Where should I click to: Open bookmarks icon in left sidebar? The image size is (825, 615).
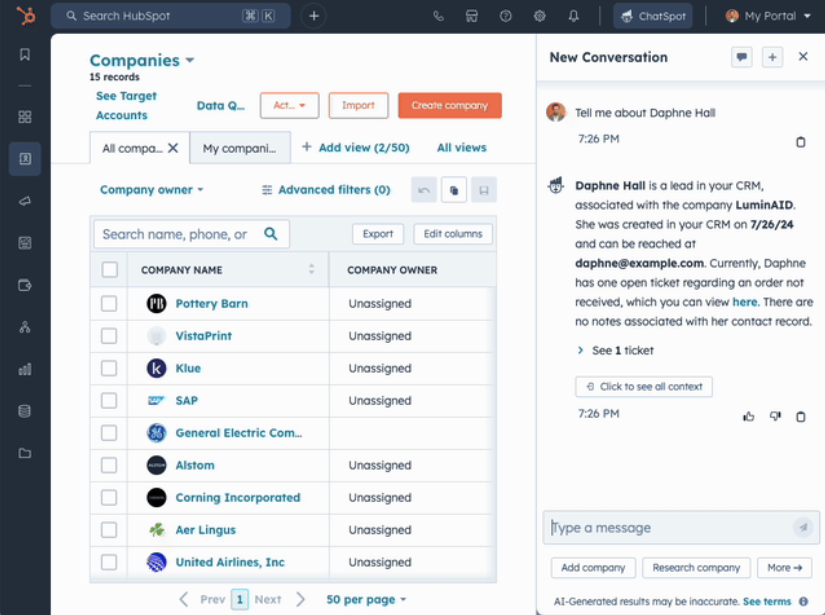tap(25, 54)
